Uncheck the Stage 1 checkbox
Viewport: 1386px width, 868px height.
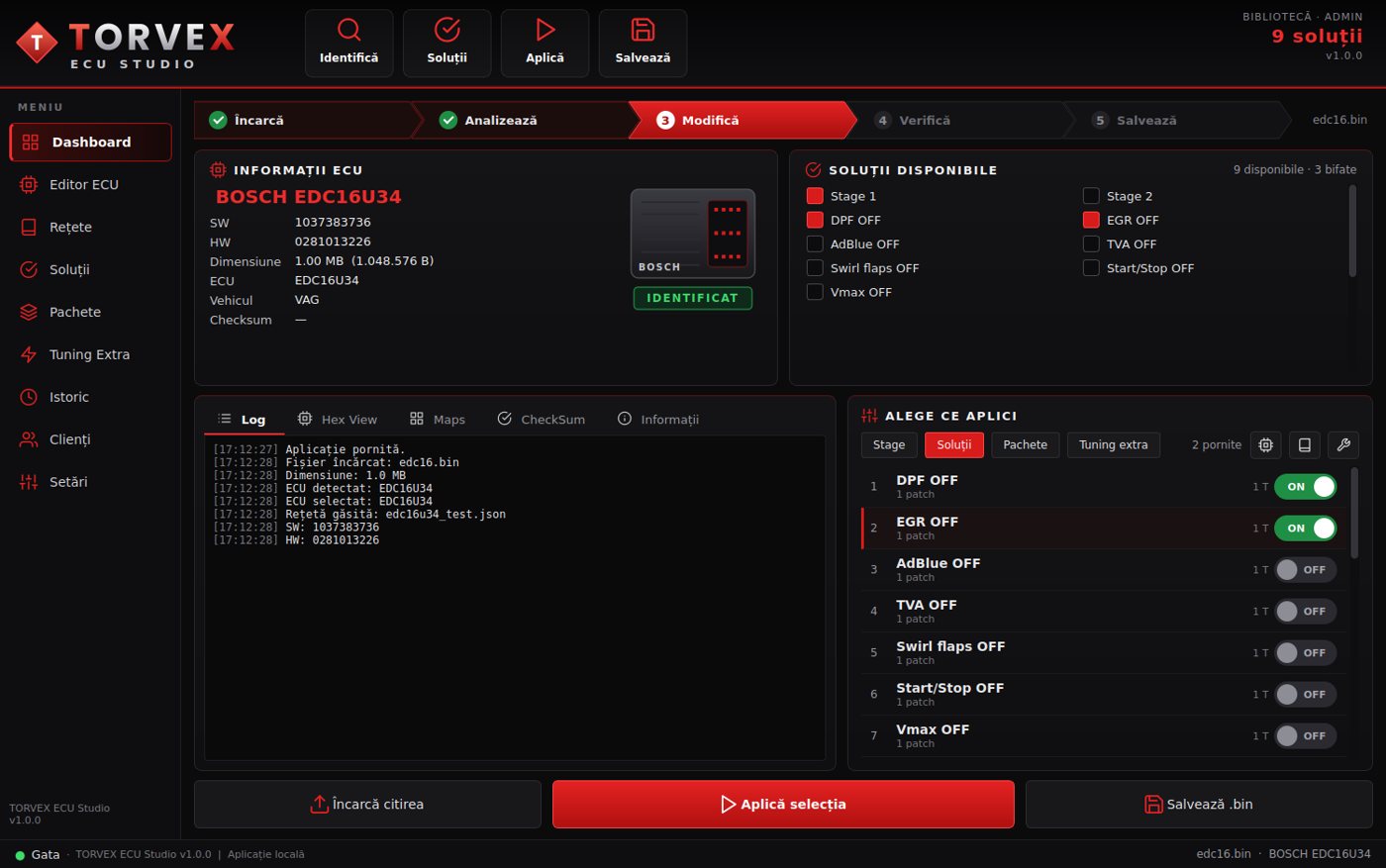pos(815,196)
